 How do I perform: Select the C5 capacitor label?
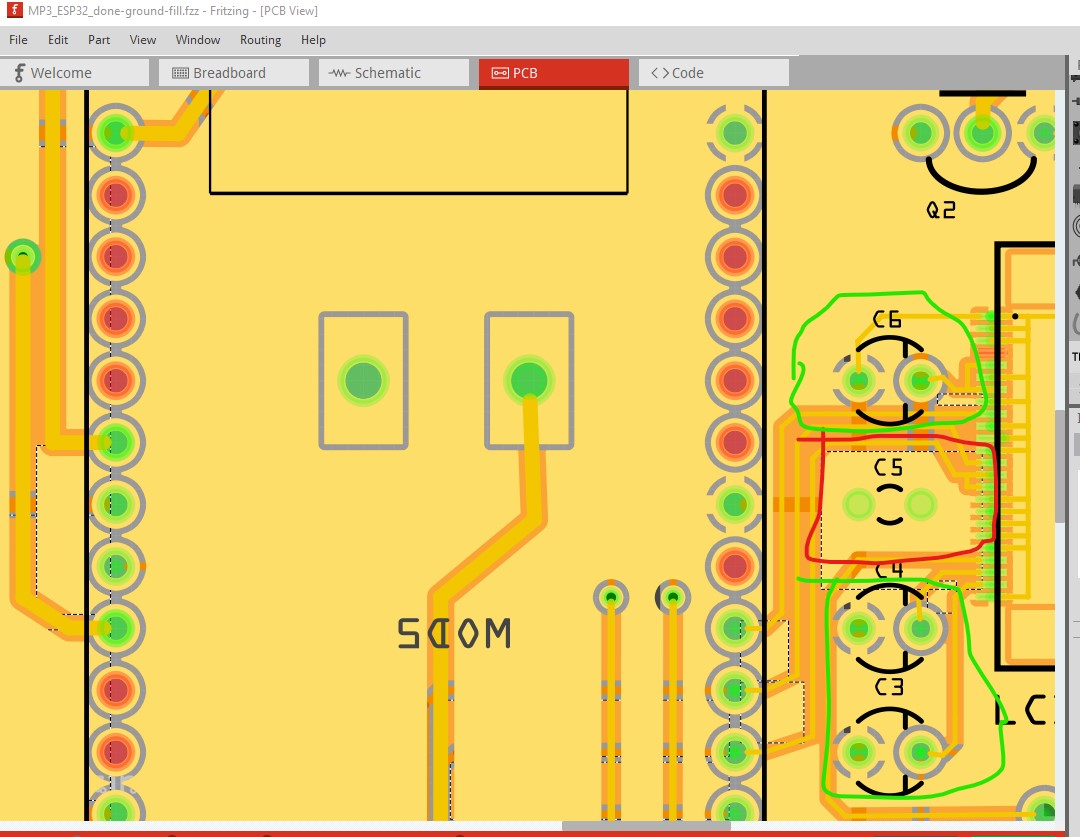[x=888, y=467]
